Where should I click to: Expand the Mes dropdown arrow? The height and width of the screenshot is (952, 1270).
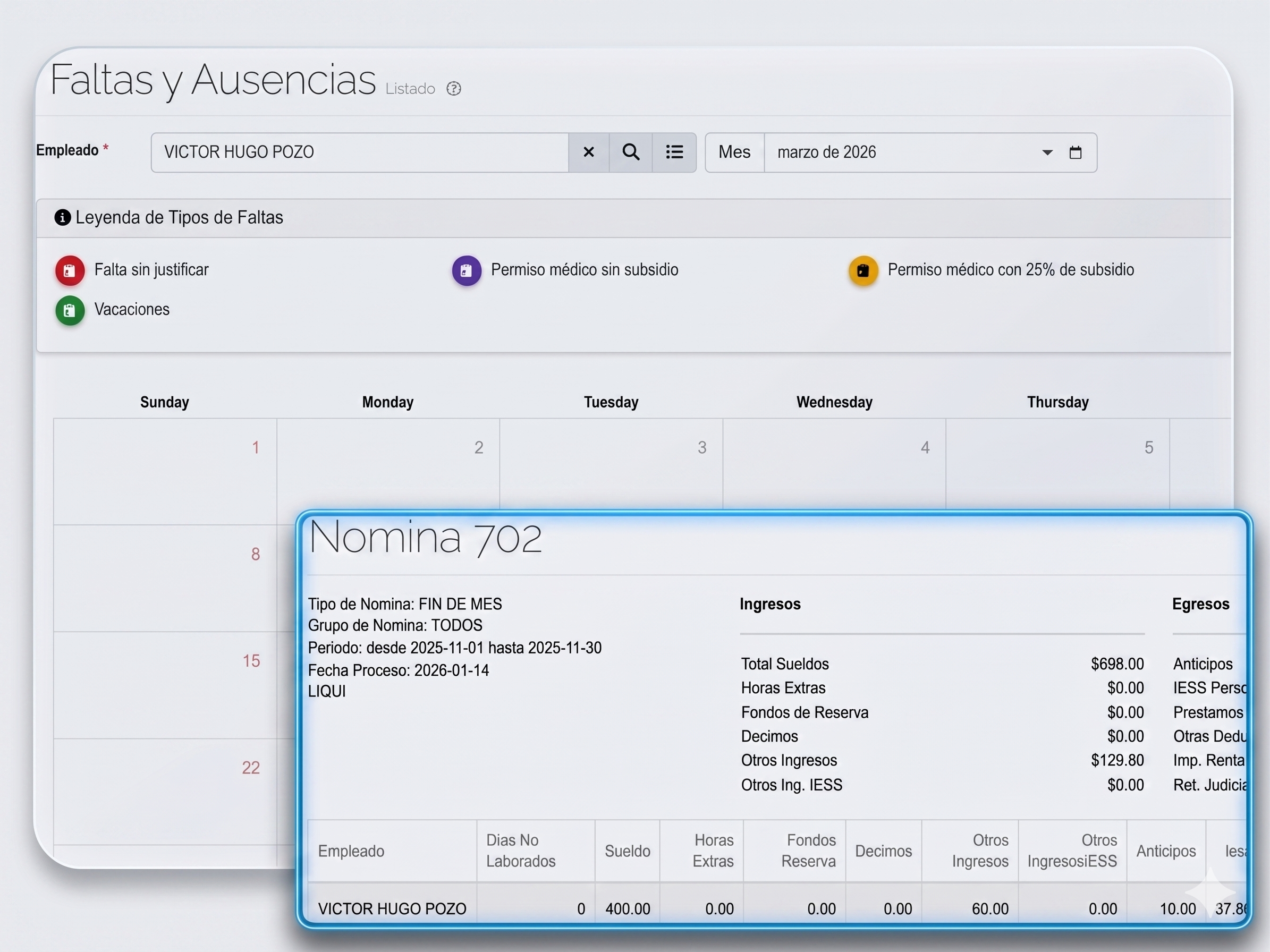click(1047, 152)
